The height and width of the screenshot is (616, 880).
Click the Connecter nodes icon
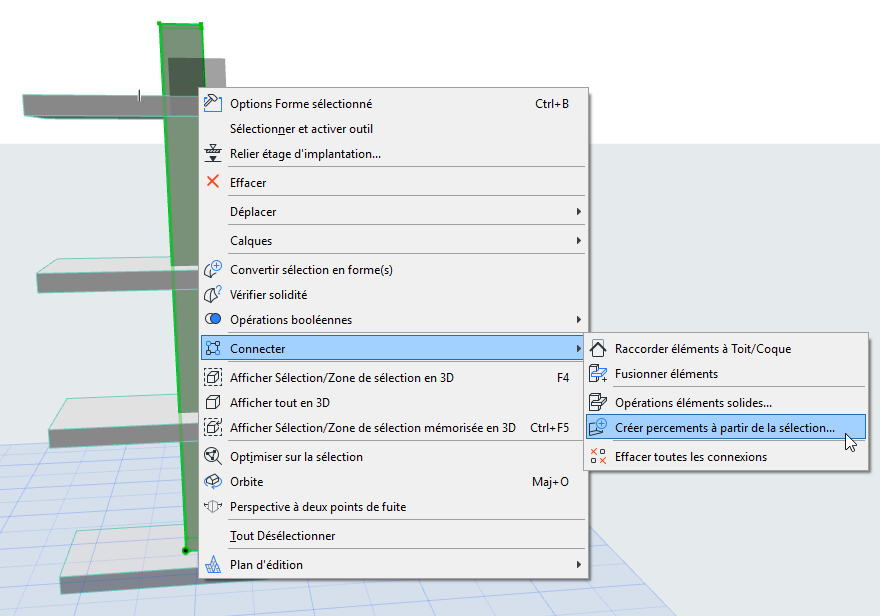(x=213, y=348)
